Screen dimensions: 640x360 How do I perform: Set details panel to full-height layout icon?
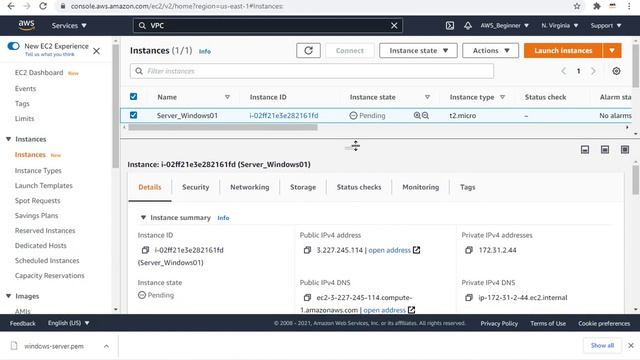pyautogui.click(x=625, y=150)
